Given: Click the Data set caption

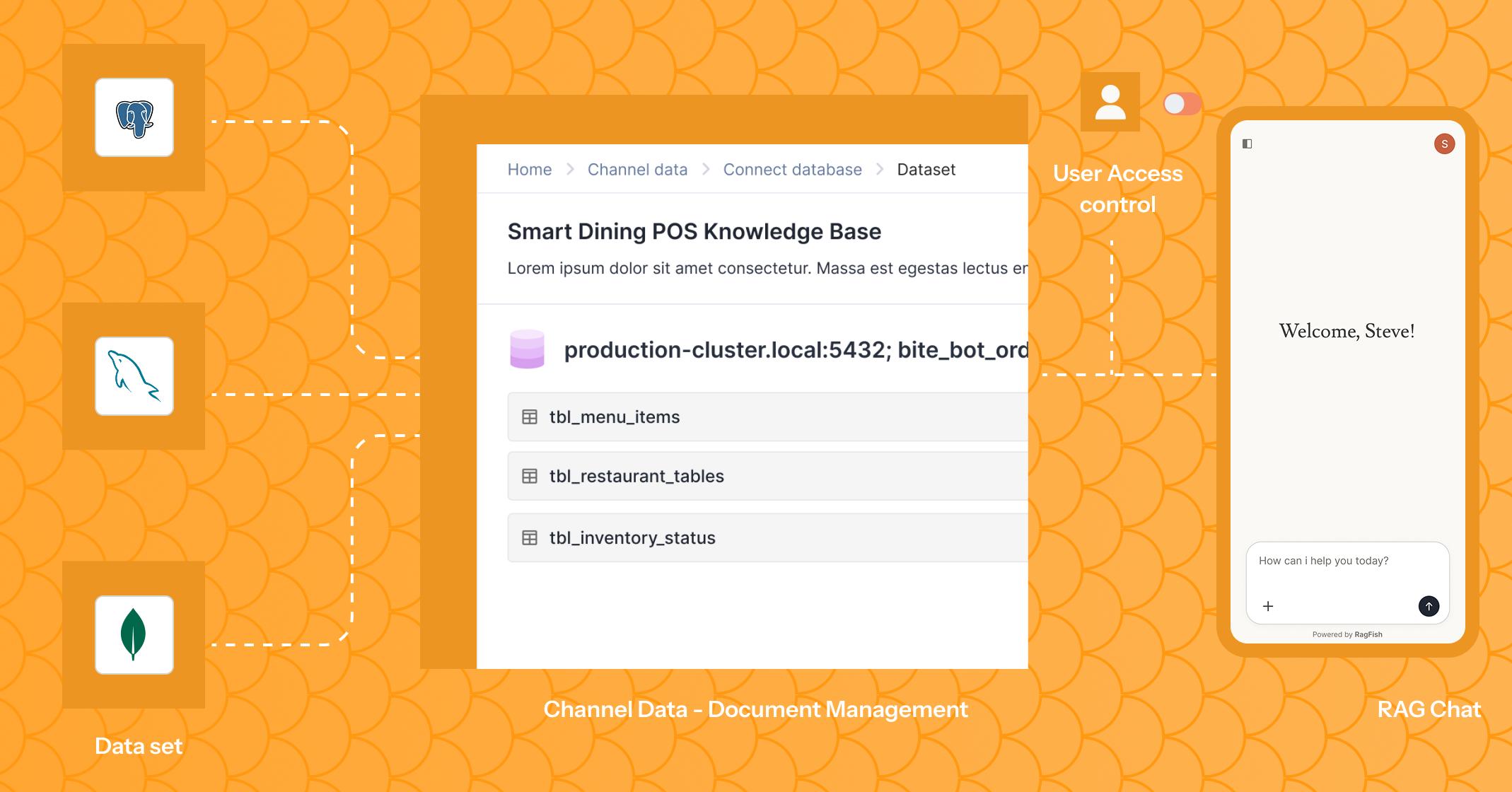Looking at the screenshot, I should 139,746.
